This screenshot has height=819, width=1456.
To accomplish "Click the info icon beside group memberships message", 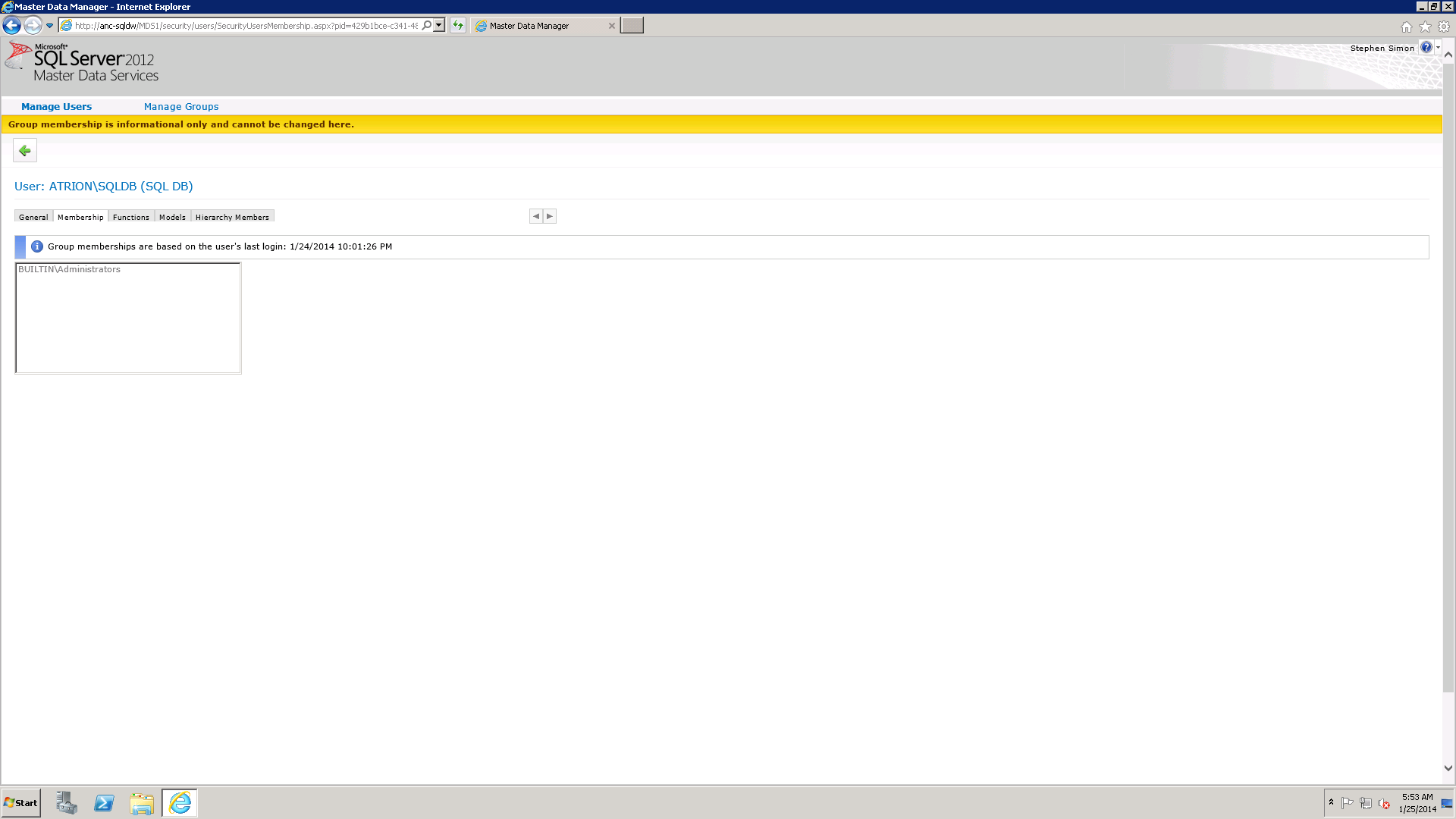I will coord(37,246).
